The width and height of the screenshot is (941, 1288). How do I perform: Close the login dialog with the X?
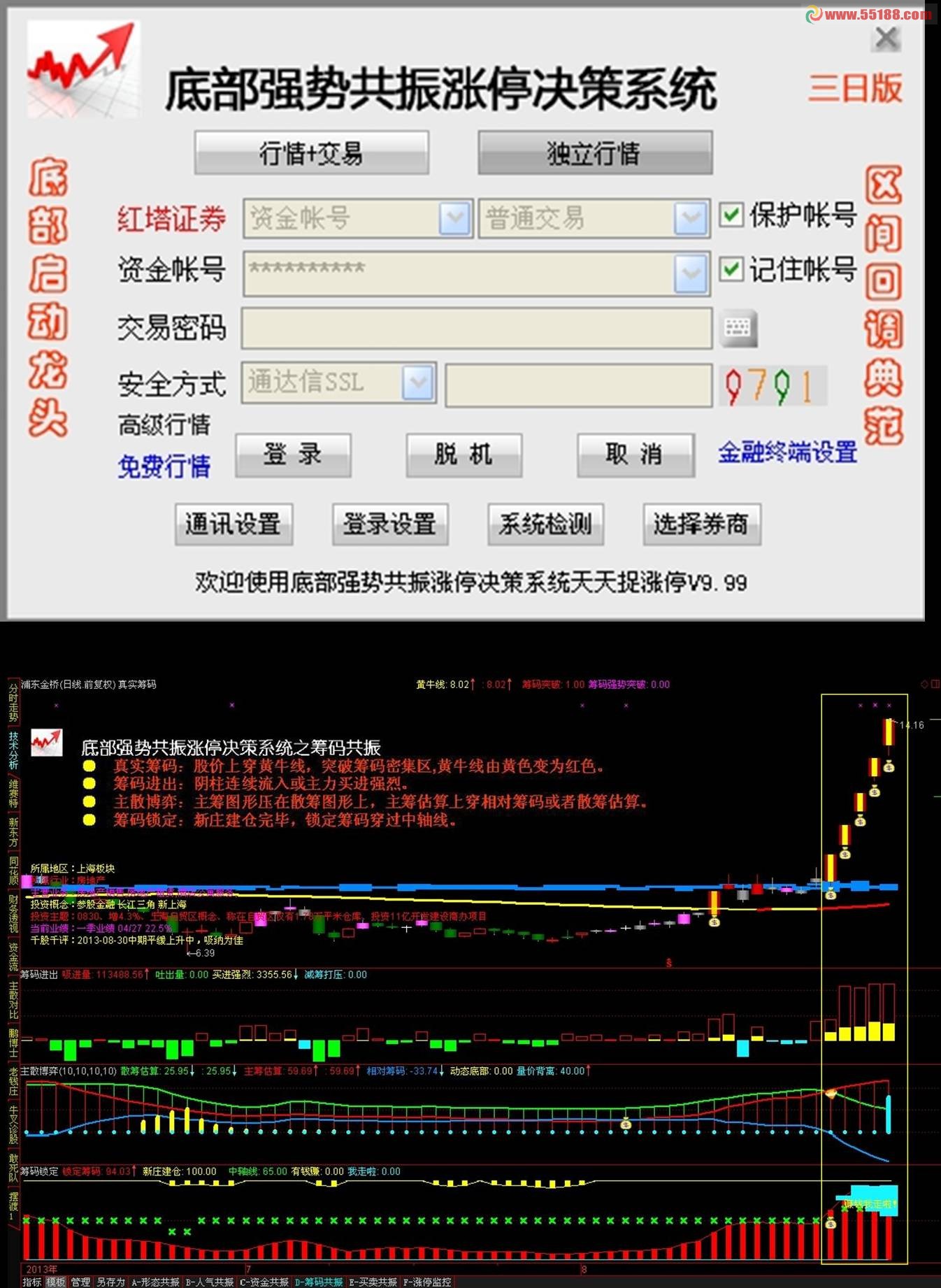[x=886, y=38]
